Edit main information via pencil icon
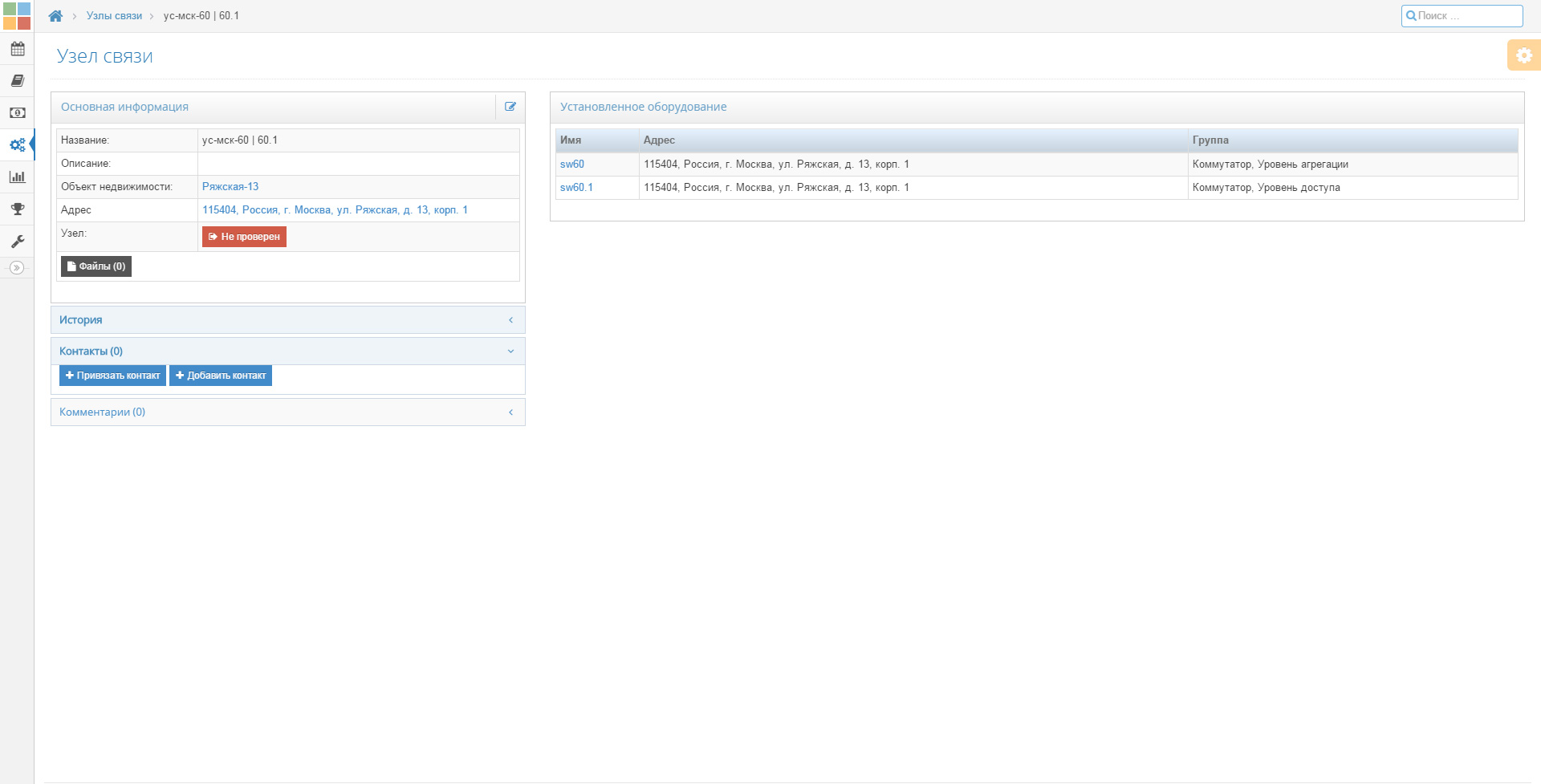Viewport: 1541px width, 784px height. click(510, 107)
